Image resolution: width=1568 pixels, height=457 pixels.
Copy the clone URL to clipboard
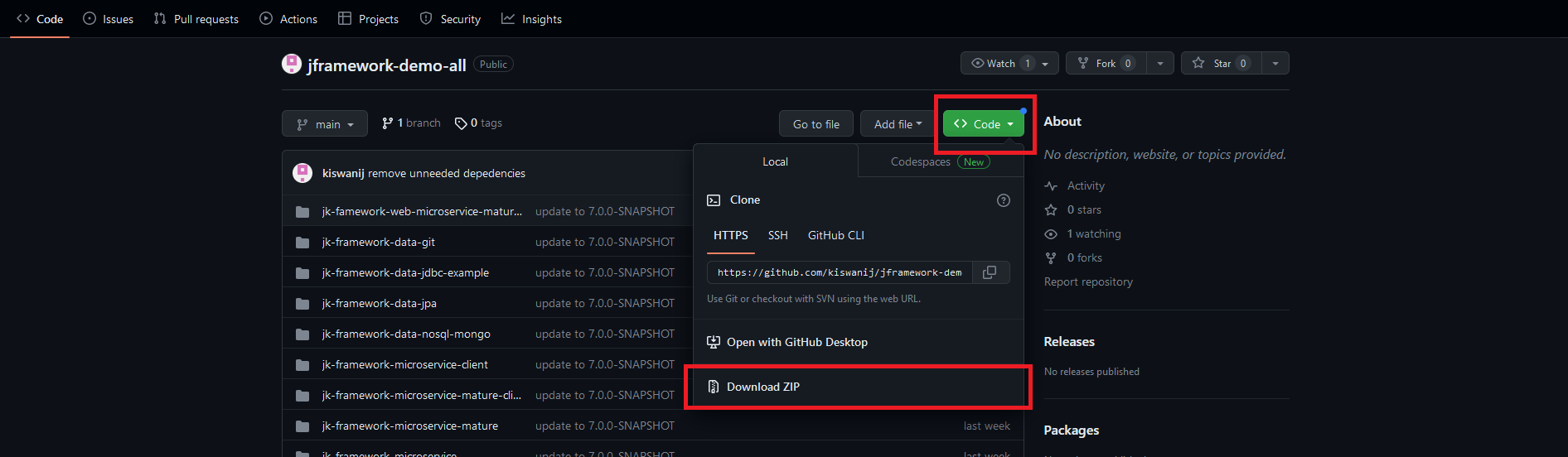990,272
